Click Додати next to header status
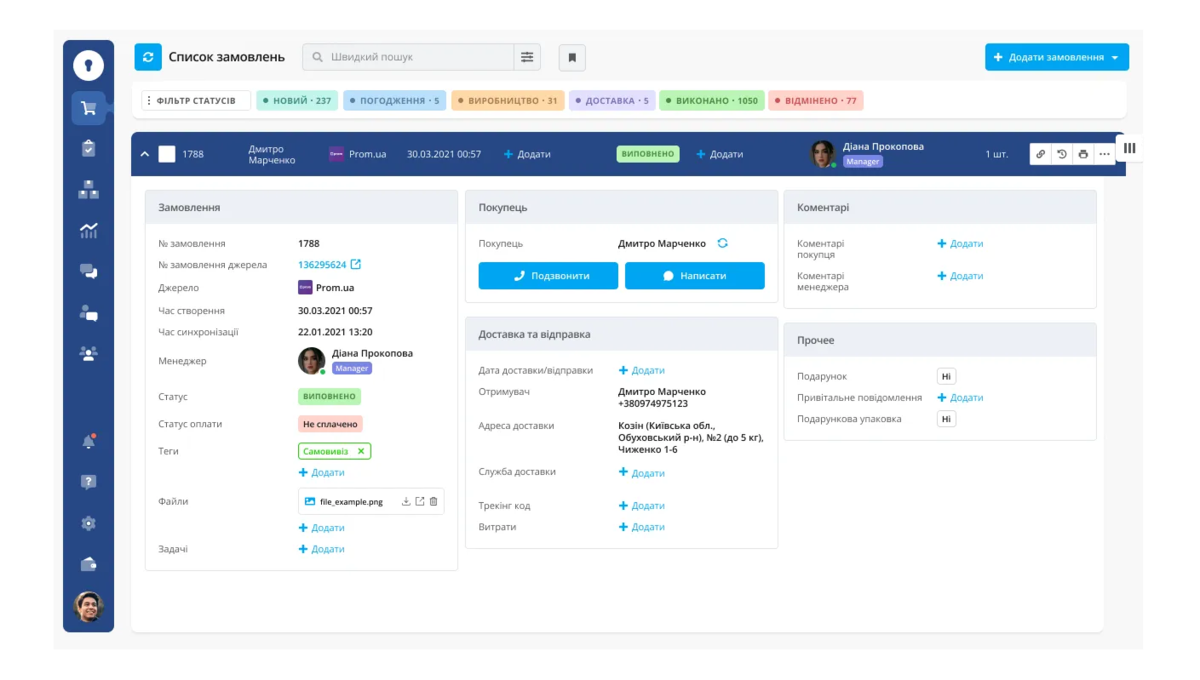This screenshot has width=1200, height=680. tap(719, 154)
